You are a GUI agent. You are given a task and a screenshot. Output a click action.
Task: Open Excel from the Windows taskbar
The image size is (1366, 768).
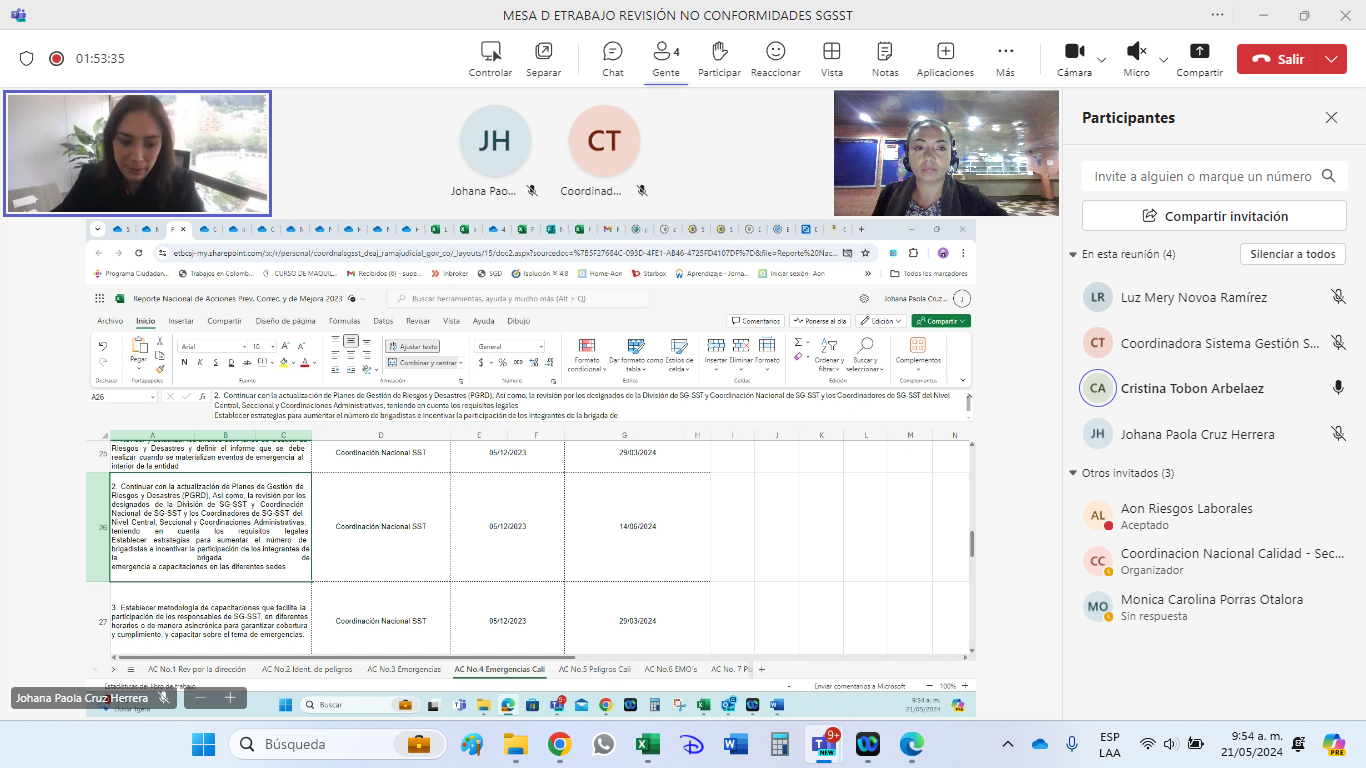click(x=647, y=744)
